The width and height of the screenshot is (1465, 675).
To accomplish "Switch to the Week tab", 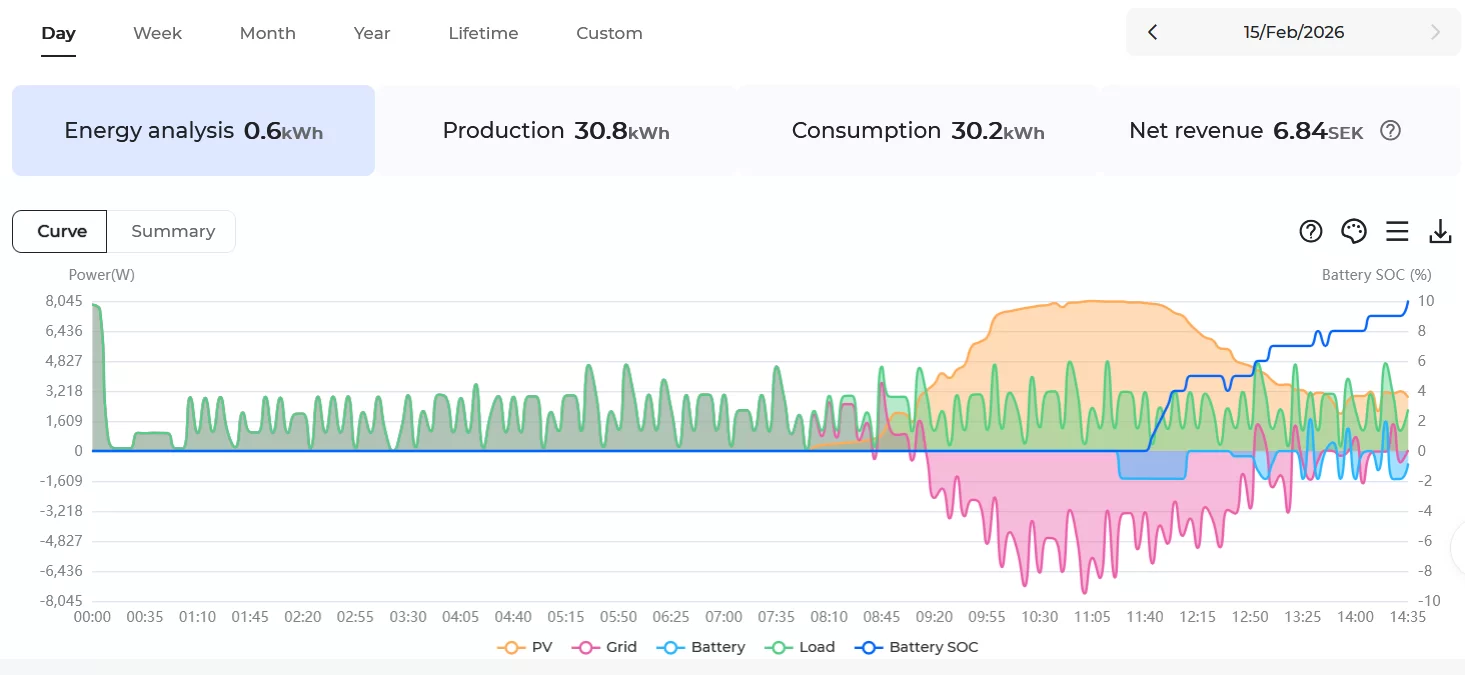I will point(158,33).
